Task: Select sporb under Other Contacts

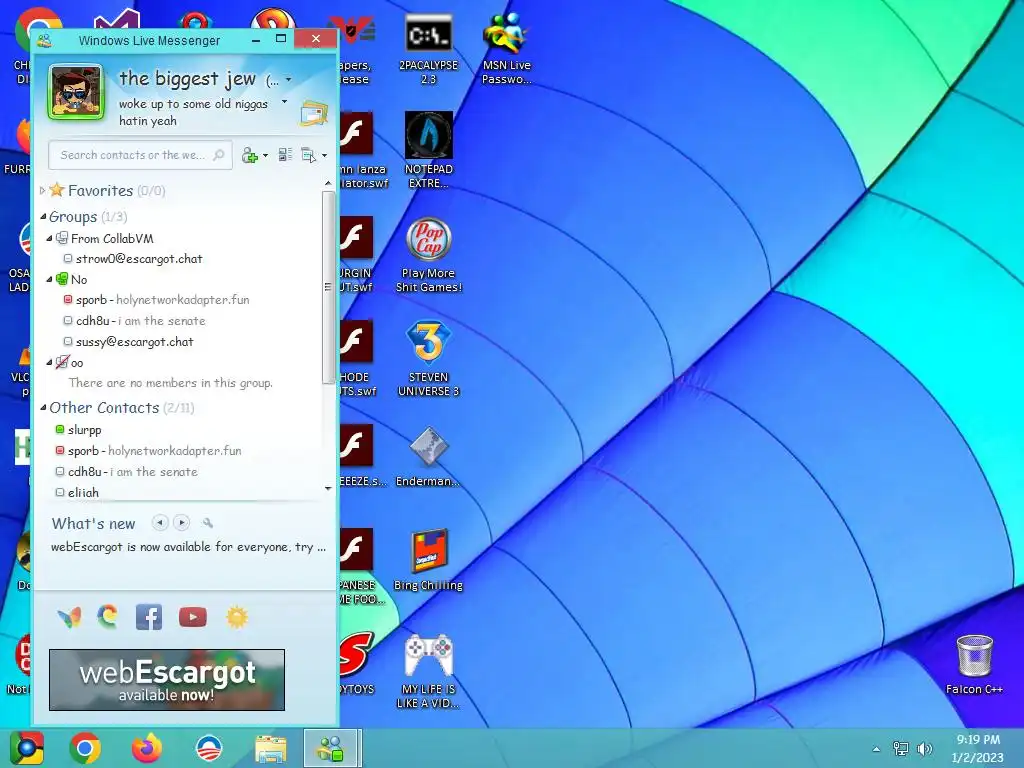Action: point(148,451)
